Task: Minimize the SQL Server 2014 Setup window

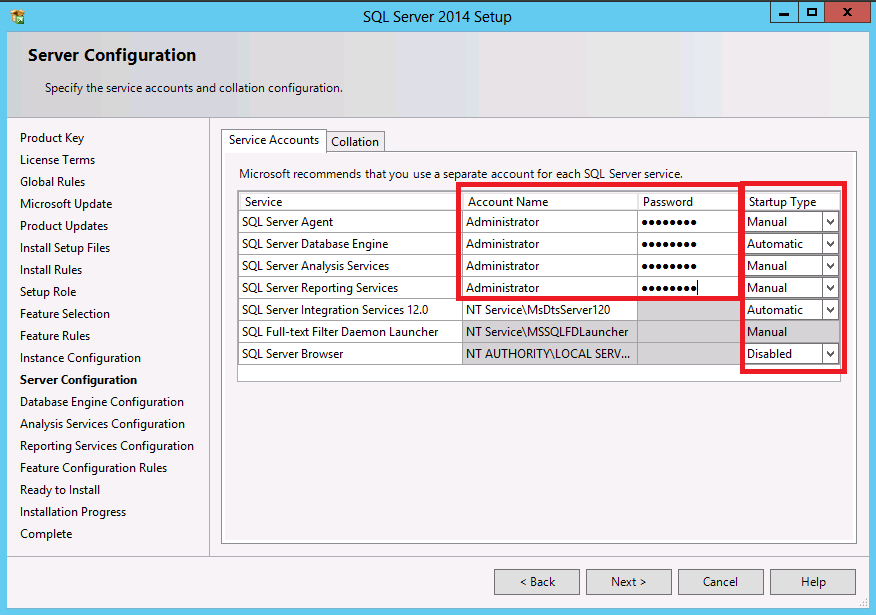Action: [784, 12]
